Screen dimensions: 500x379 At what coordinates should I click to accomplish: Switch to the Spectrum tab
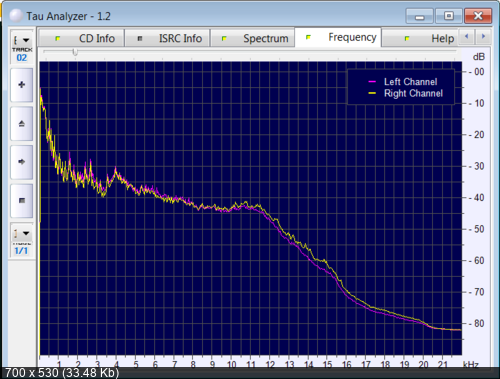click(x=253, y=38)
